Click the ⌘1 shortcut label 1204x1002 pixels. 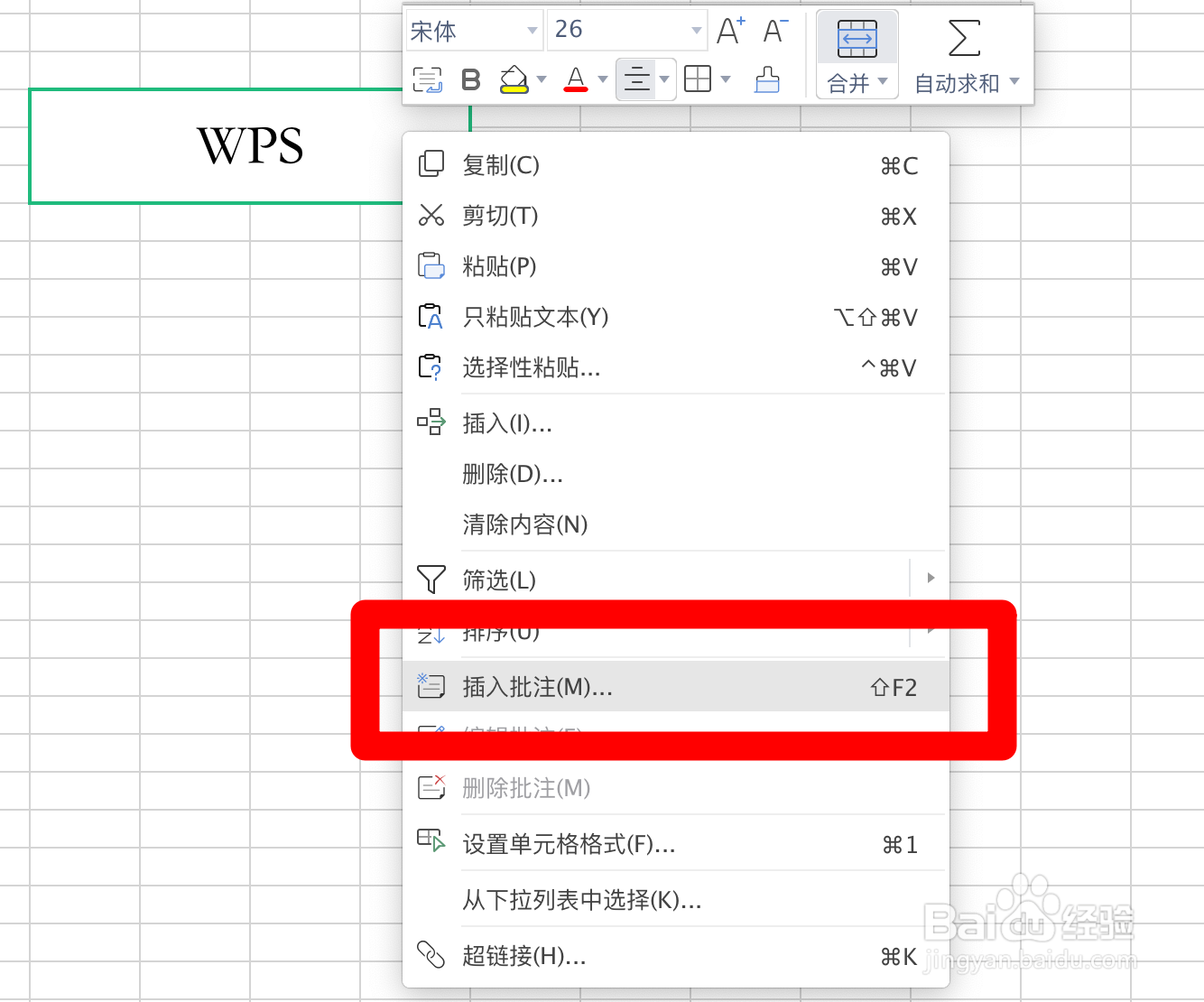pyautogui.click(x=900, y=845)
